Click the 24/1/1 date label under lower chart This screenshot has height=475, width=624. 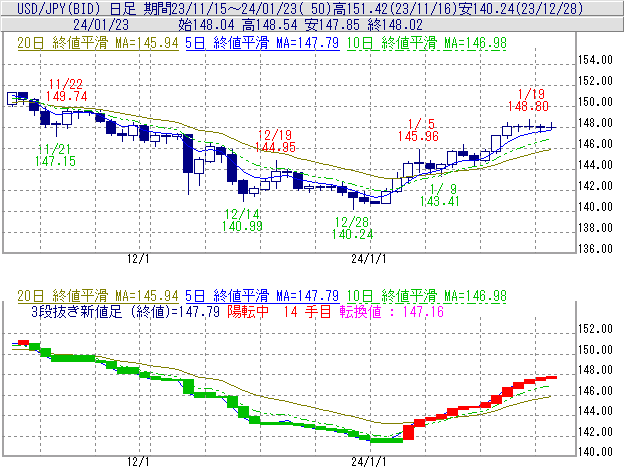369,462
